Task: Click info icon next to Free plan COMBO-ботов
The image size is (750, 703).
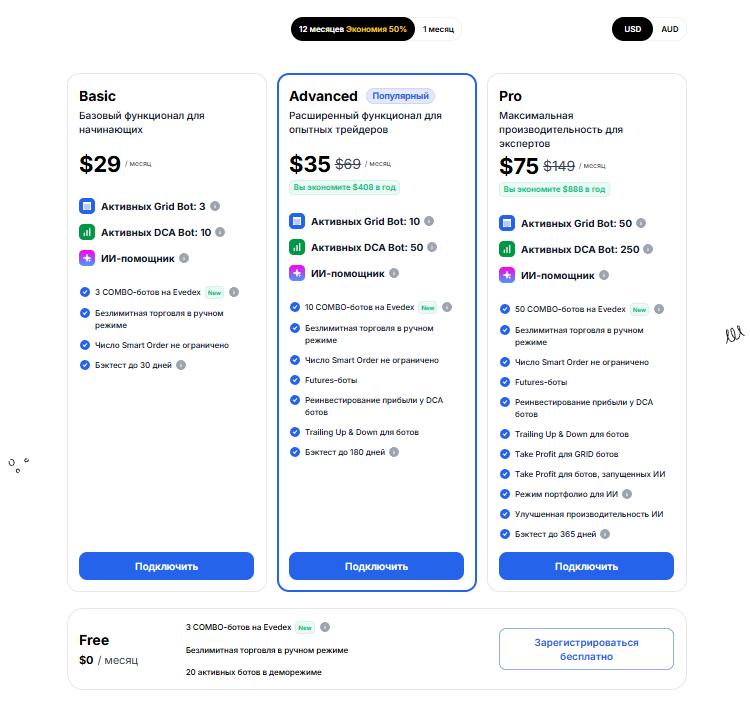Action: pos(325,627)
